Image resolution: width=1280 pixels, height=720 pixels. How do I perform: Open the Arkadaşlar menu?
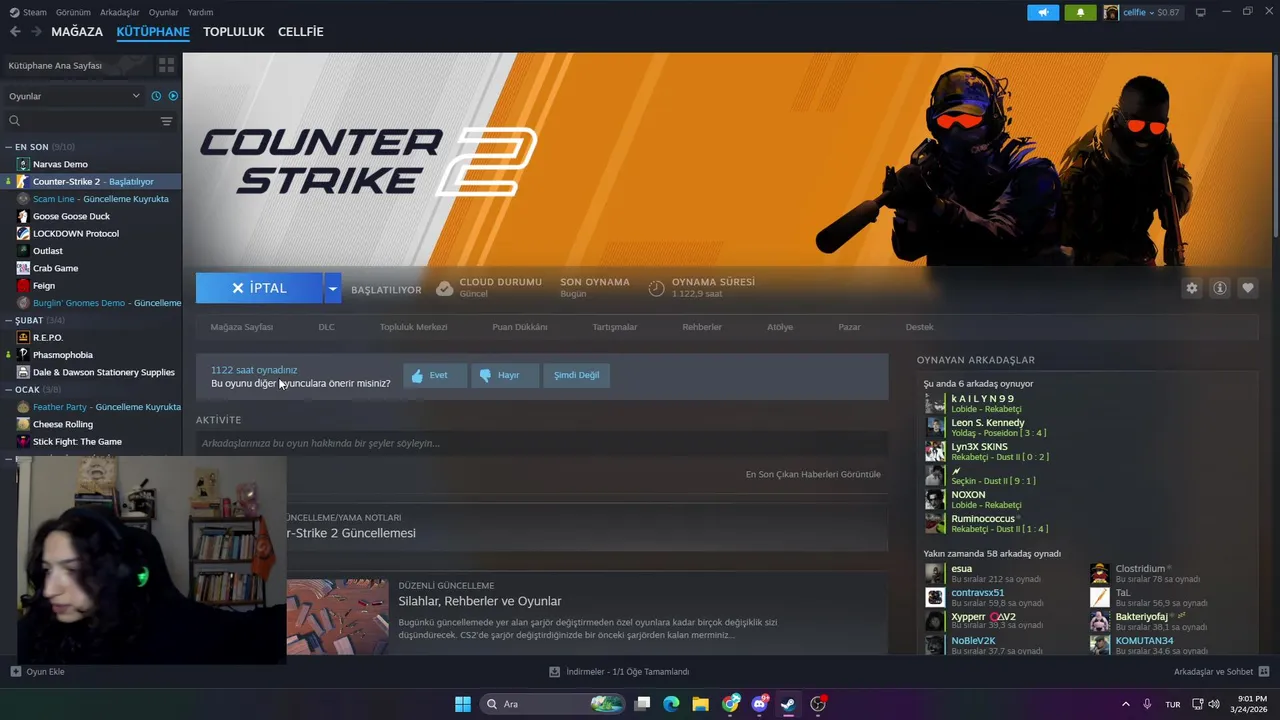click(120, 12)
